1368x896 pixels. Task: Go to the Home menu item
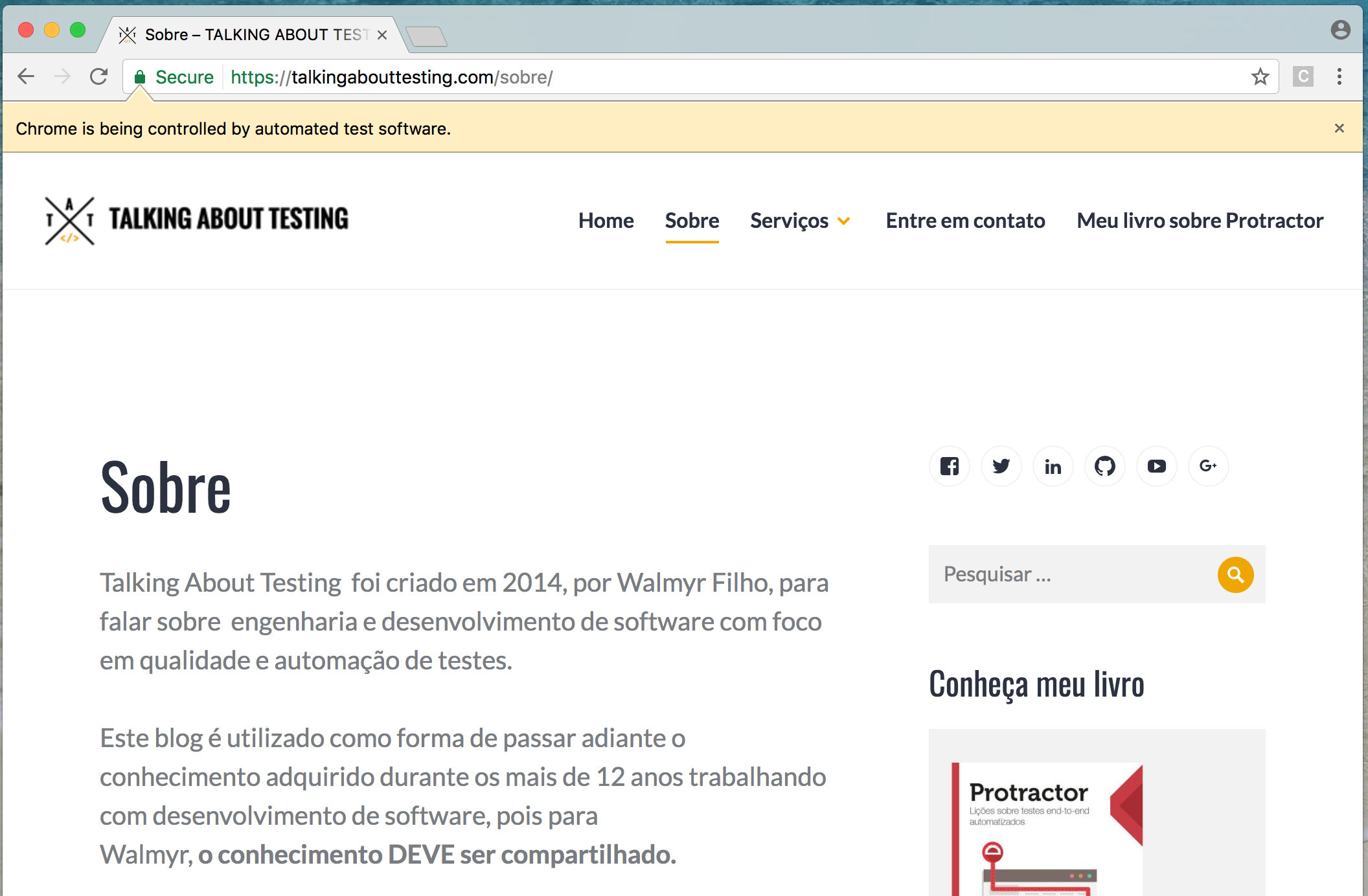pyautogui.click(x=606, y=221)
